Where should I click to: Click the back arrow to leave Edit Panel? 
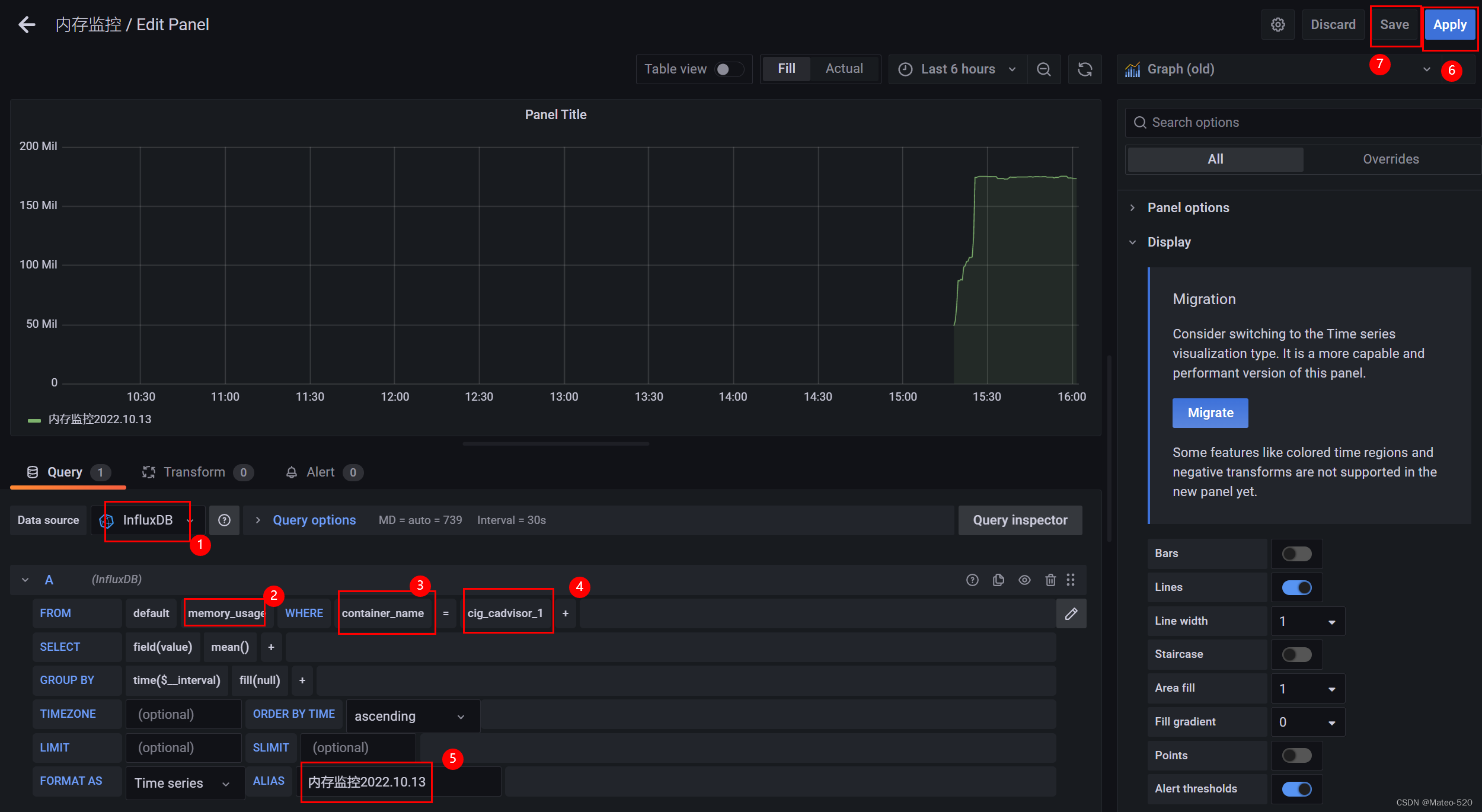[27, 24]
